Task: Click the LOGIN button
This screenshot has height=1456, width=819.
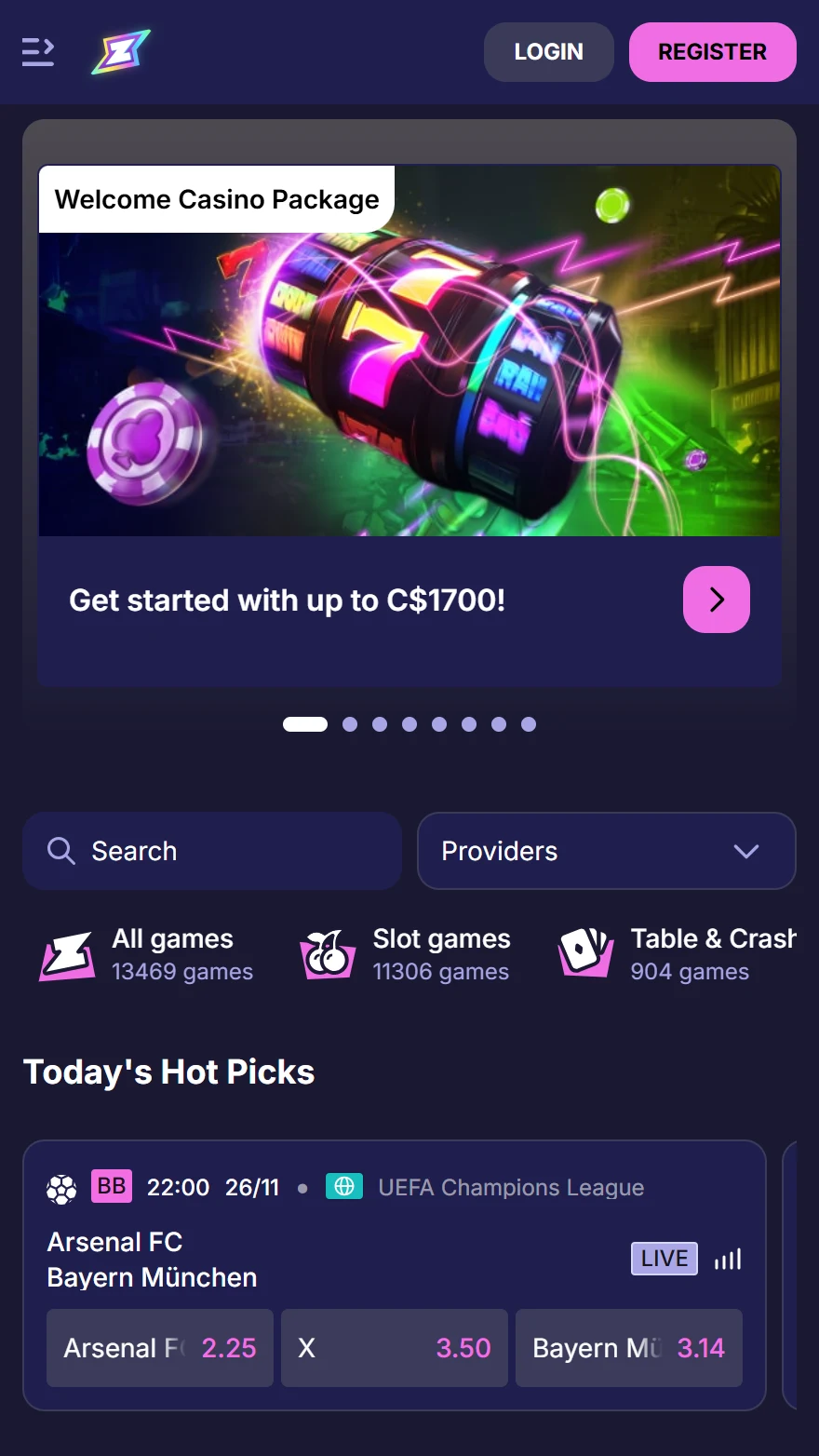Action: [x=549, y=52]
